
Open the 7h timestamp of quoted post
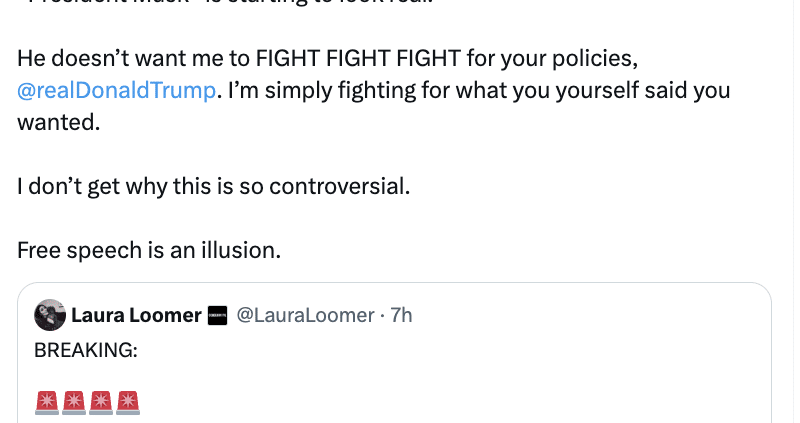(401, 315)
